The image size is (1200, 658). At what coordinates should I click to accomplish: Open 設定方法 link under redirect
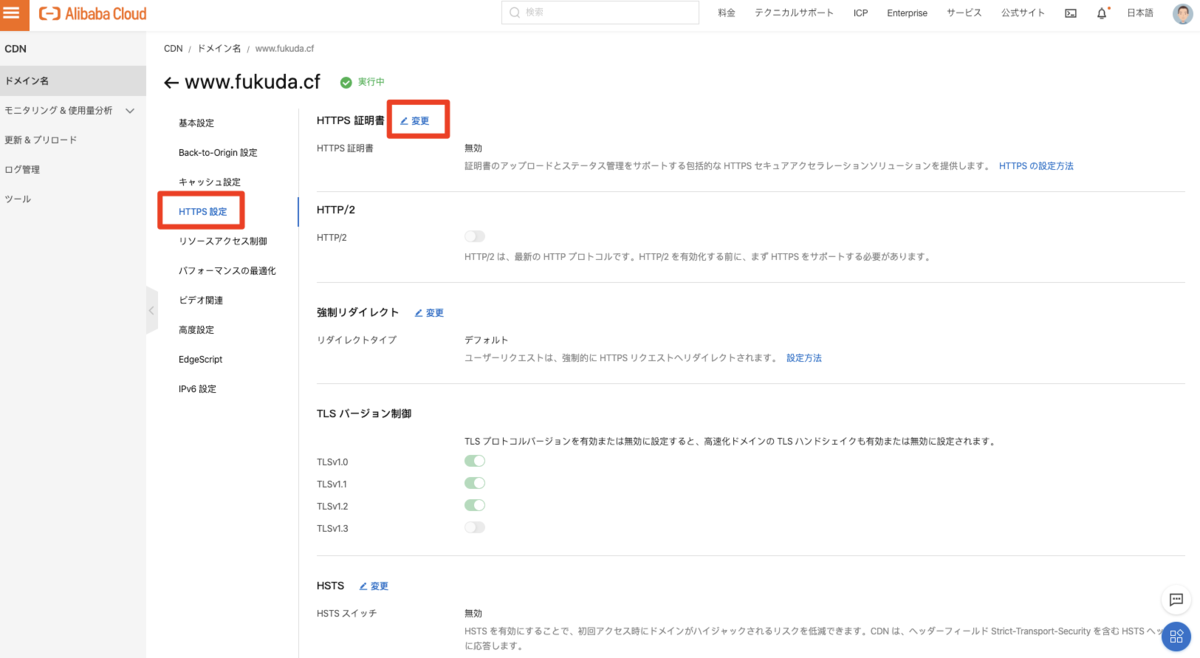coord(804,357)
